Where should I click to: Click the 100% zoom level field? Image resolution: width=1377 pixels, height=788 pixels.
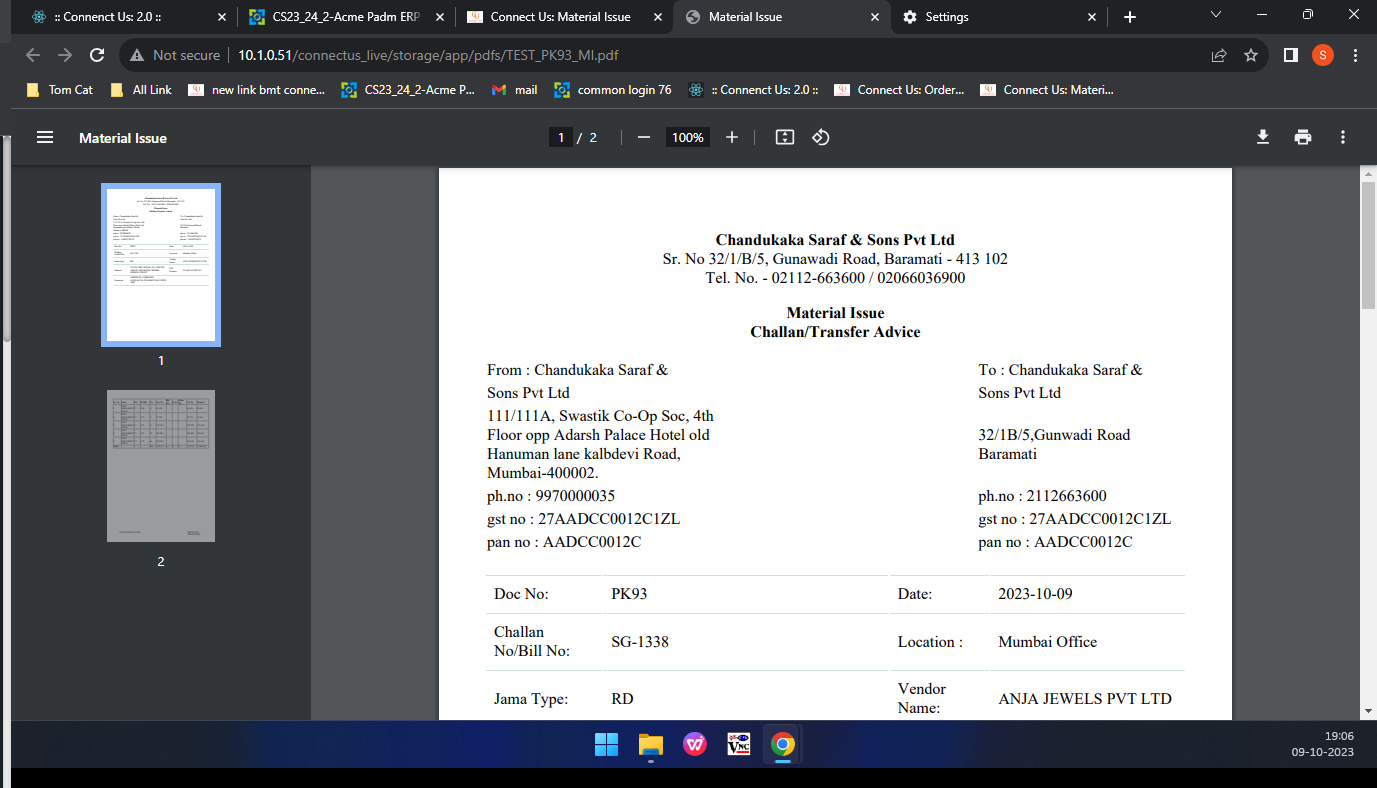(688, 137)
